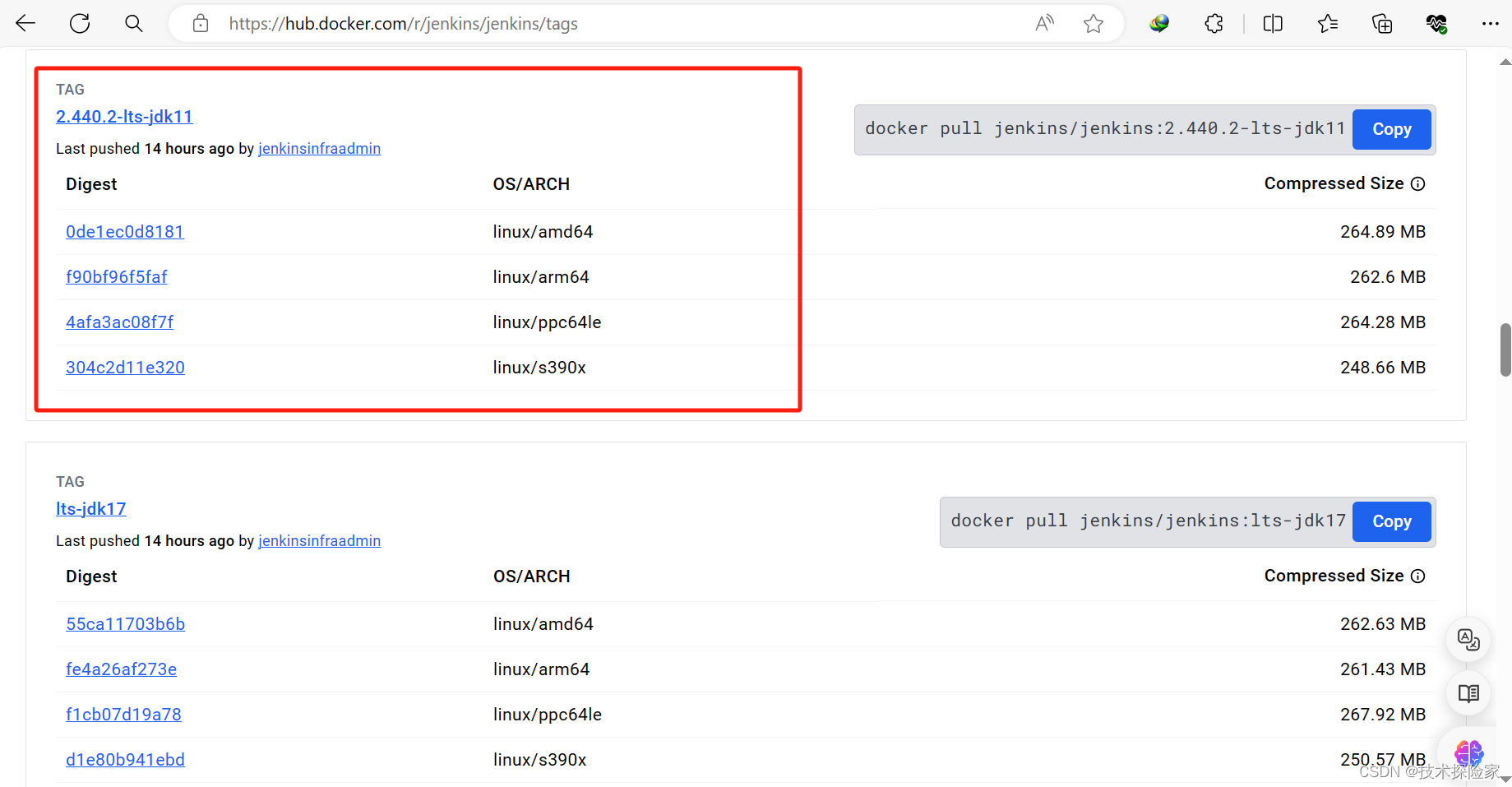Viewport: 1512px width, 787px height.
Task: Click the colorful brain assistant icon
Action: (1468, 752)
